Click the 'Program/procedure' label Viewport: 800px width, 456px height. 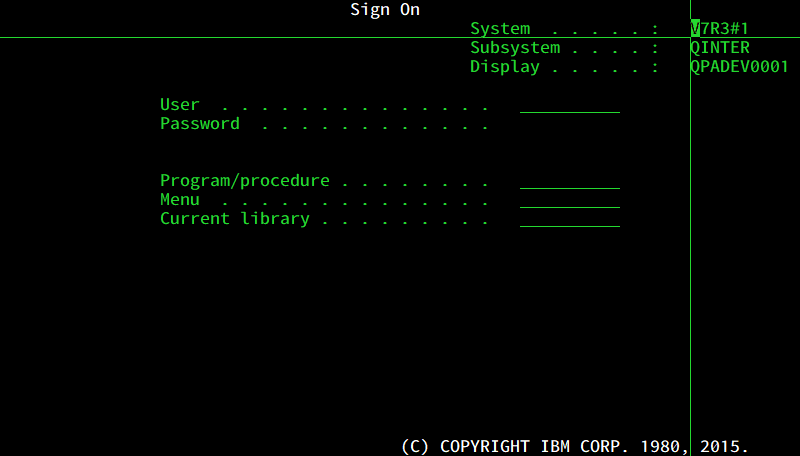[245, 181]
